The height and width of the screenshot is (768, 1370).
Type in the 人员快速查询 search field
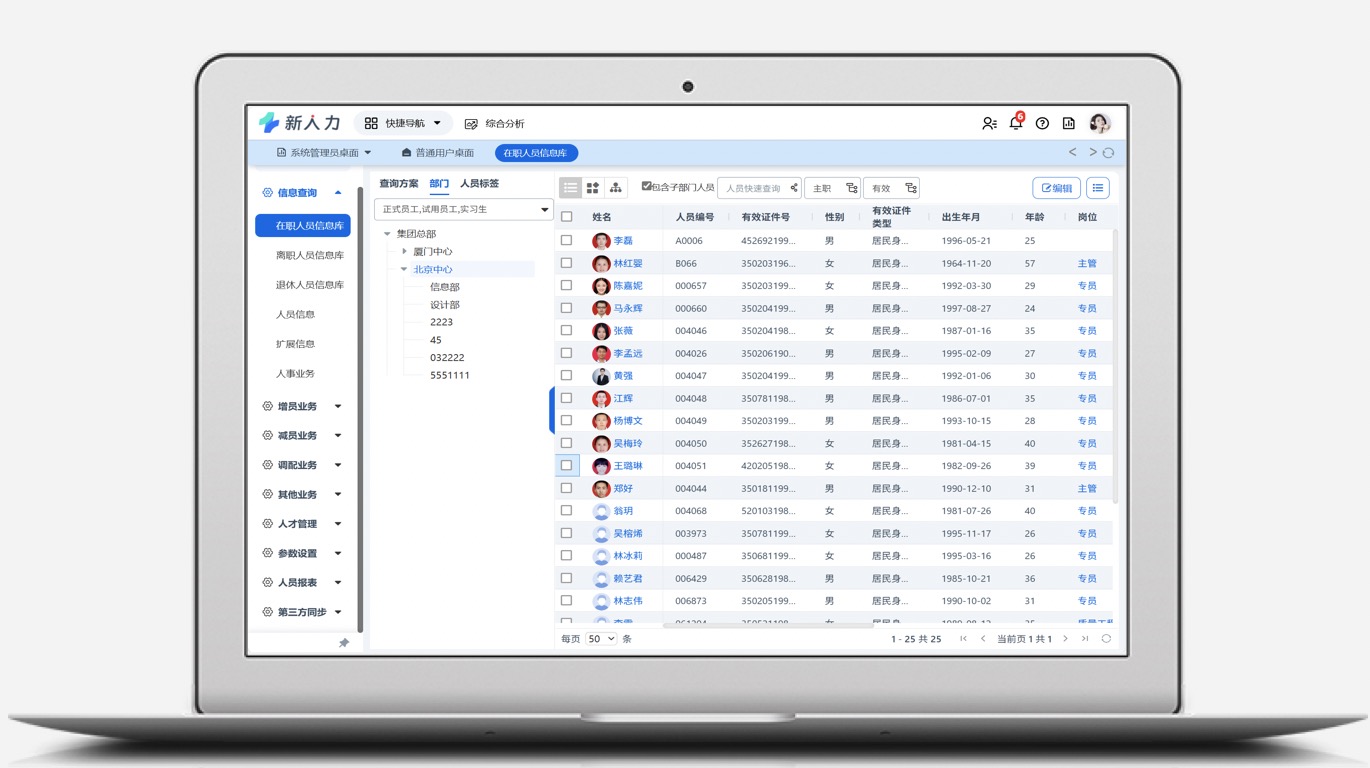click(x=752, y=188)
